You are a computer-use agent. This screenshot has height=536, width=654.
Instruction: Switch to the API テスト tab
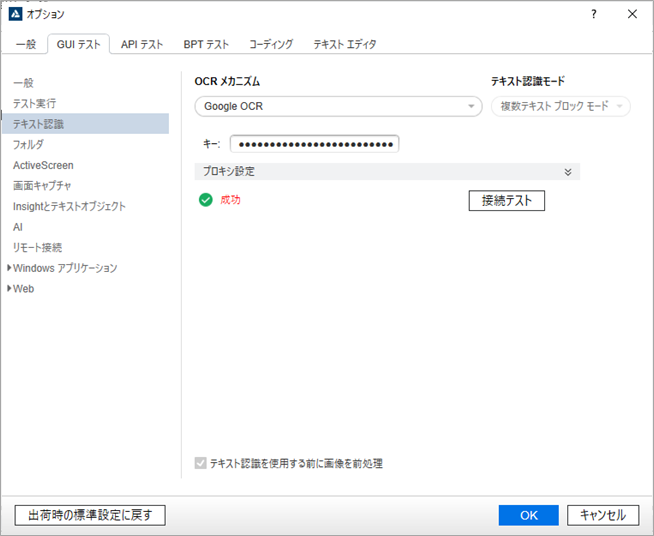[142, 44]
